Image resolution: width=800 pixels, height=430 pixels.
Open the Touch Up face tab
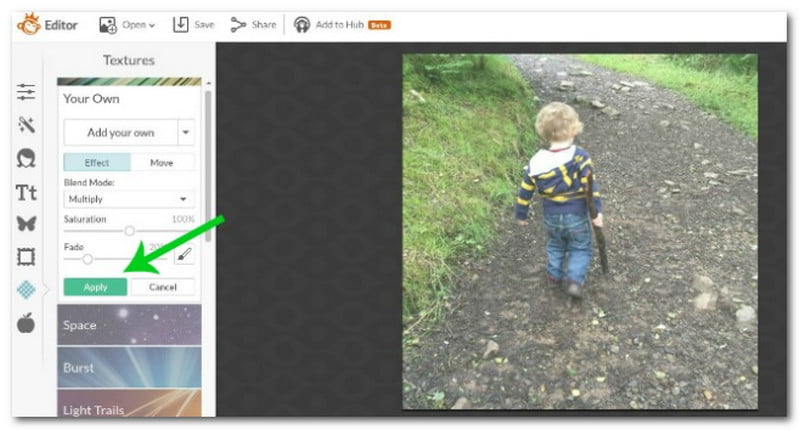click(x=26, y=158)
